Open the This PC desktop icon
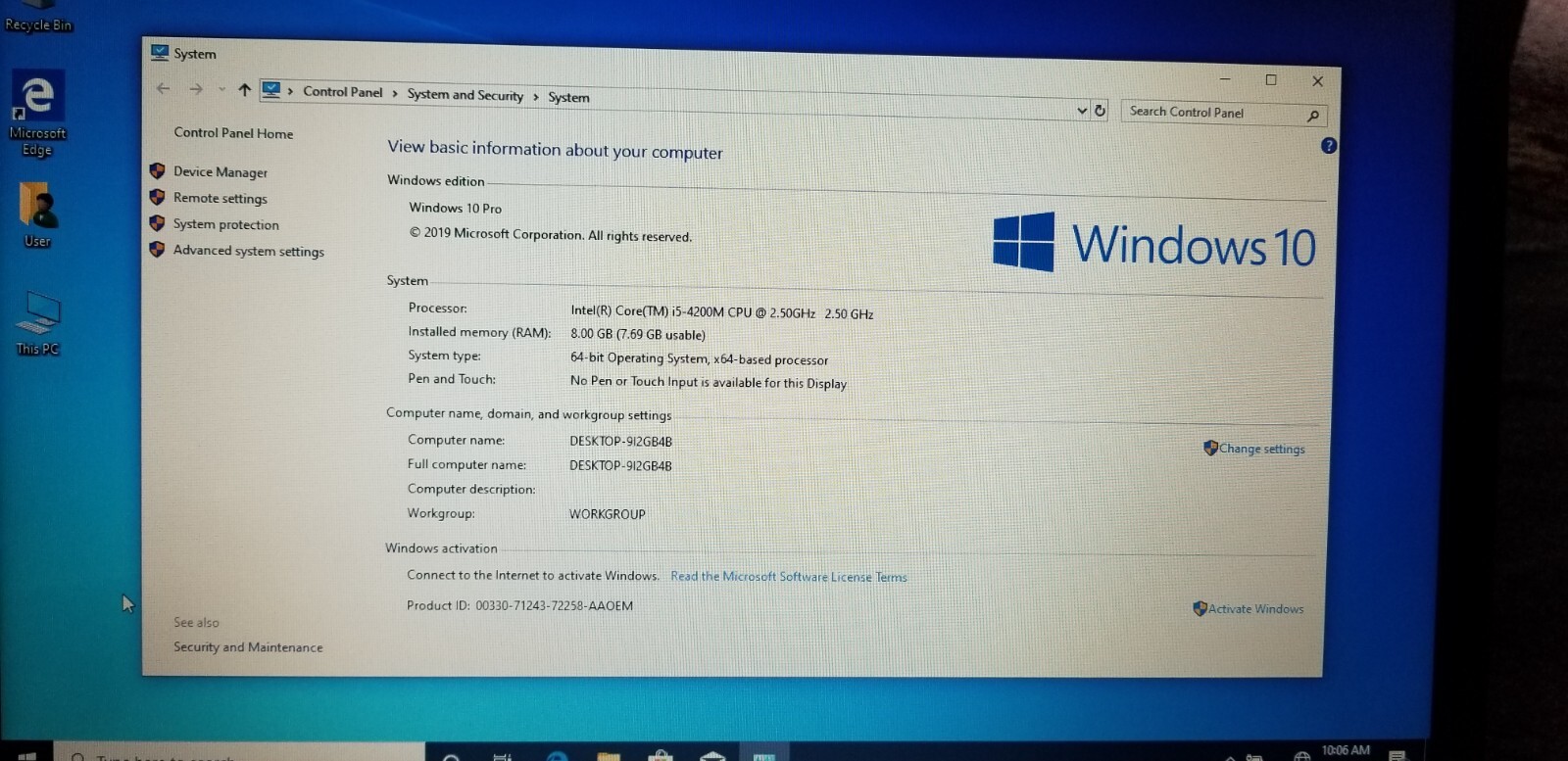 click(x=38, y=323)
